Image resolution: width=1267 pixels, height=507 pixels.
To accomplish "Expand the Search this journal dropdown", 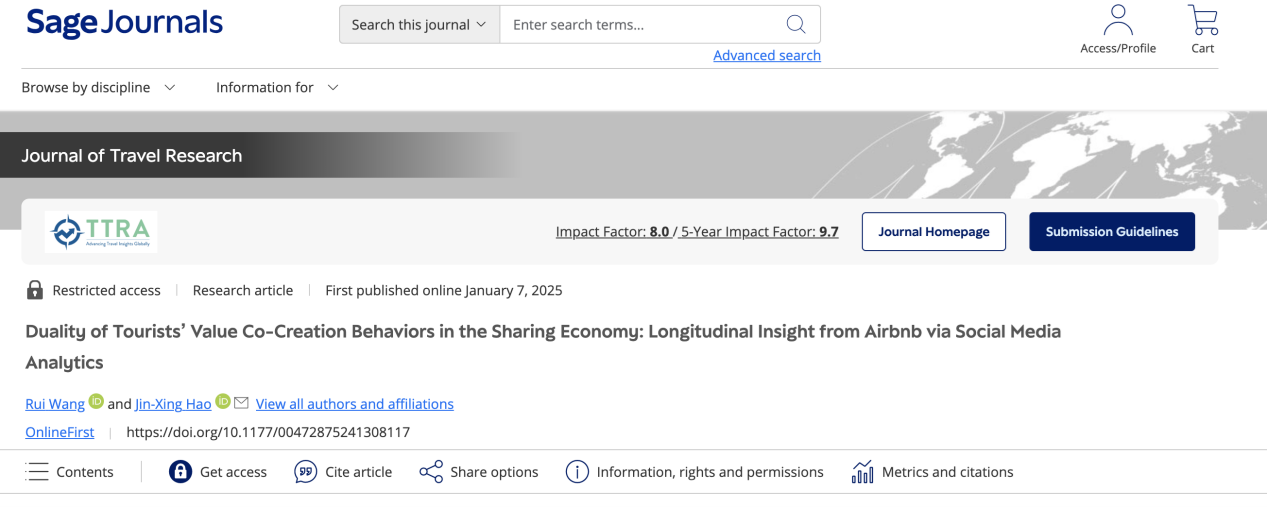I will tap(419, 25).
